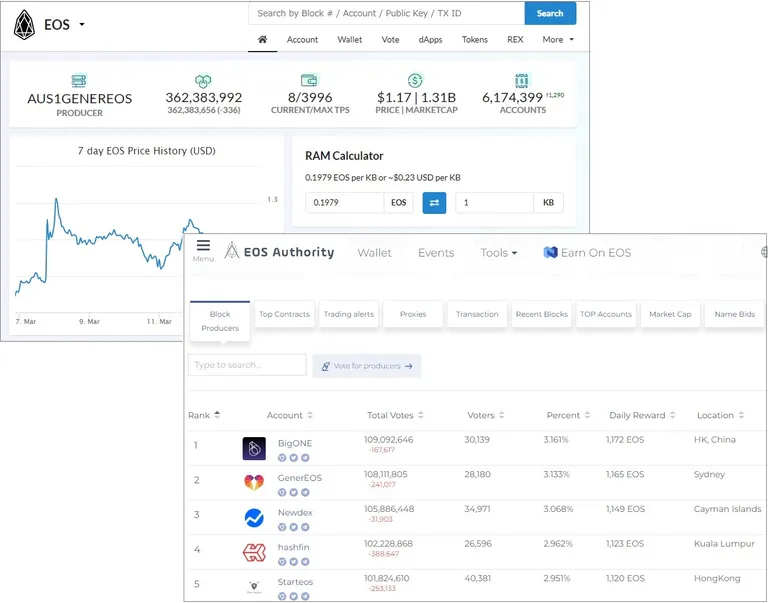768x603 pixels.
Task: Open Wallet link in EOS Authority header
Action: pyautogui.click(x=374, y=253)
